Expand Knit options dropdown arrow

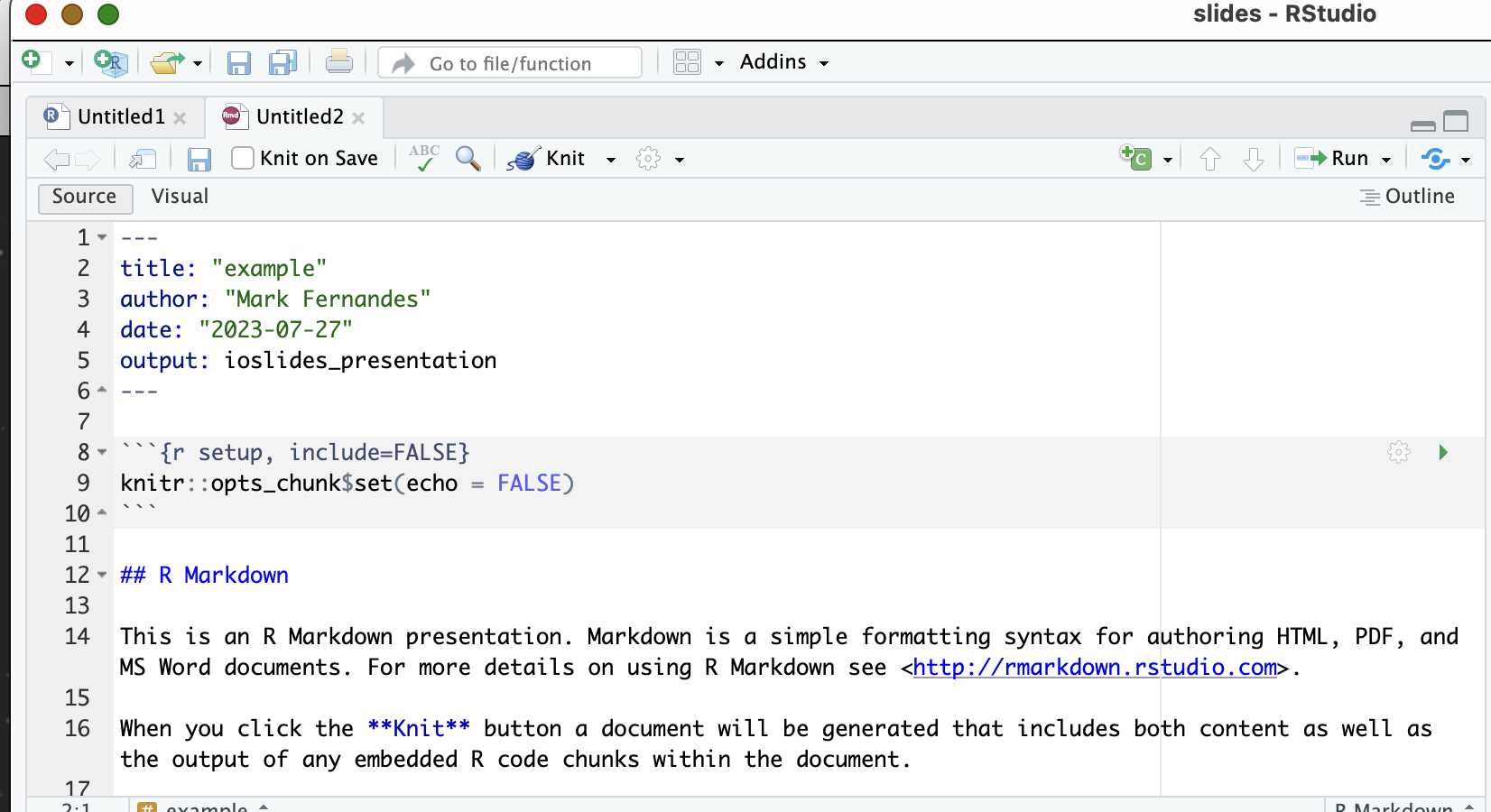coord(611,160)
